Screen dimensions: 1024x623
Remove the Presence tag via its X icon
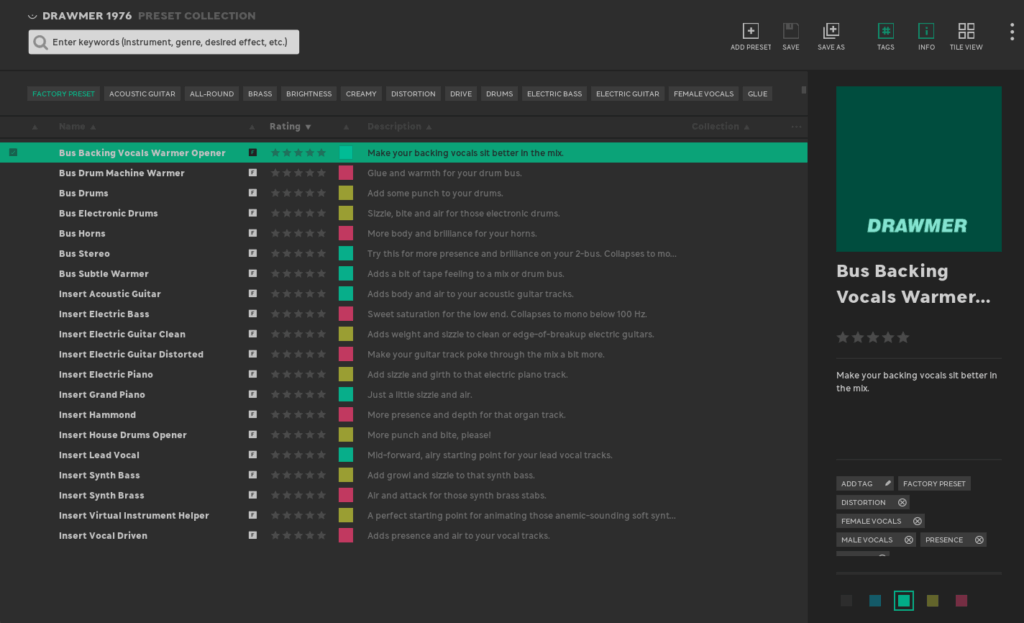tap(979, 540)
